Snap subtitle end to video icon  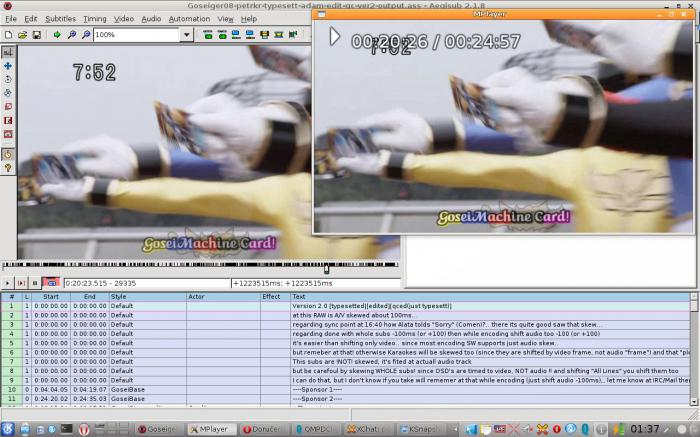[250, 34]
